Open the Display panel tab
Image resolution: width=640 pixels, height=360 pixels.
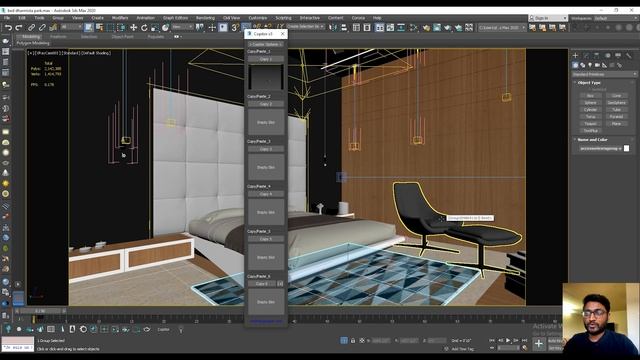coord(618,55)
